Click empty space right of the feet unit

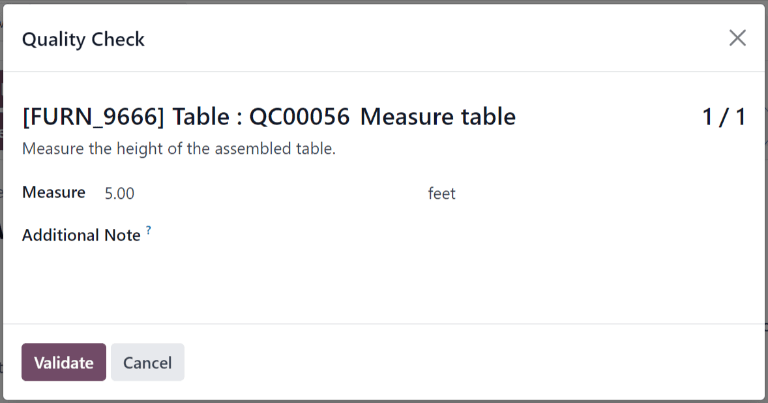tap(600, 193)
